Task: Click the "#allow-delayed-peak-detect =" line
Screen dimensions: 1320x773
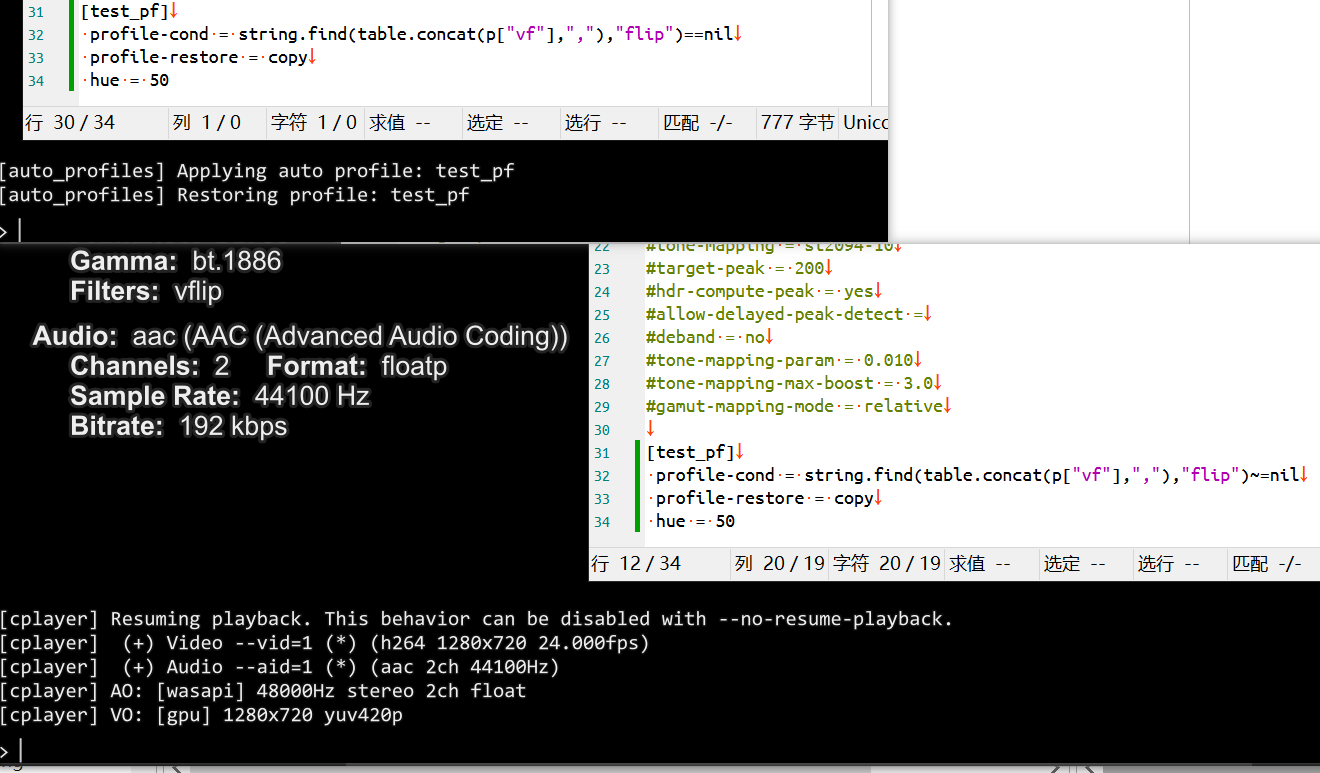Action: [789, 315]
